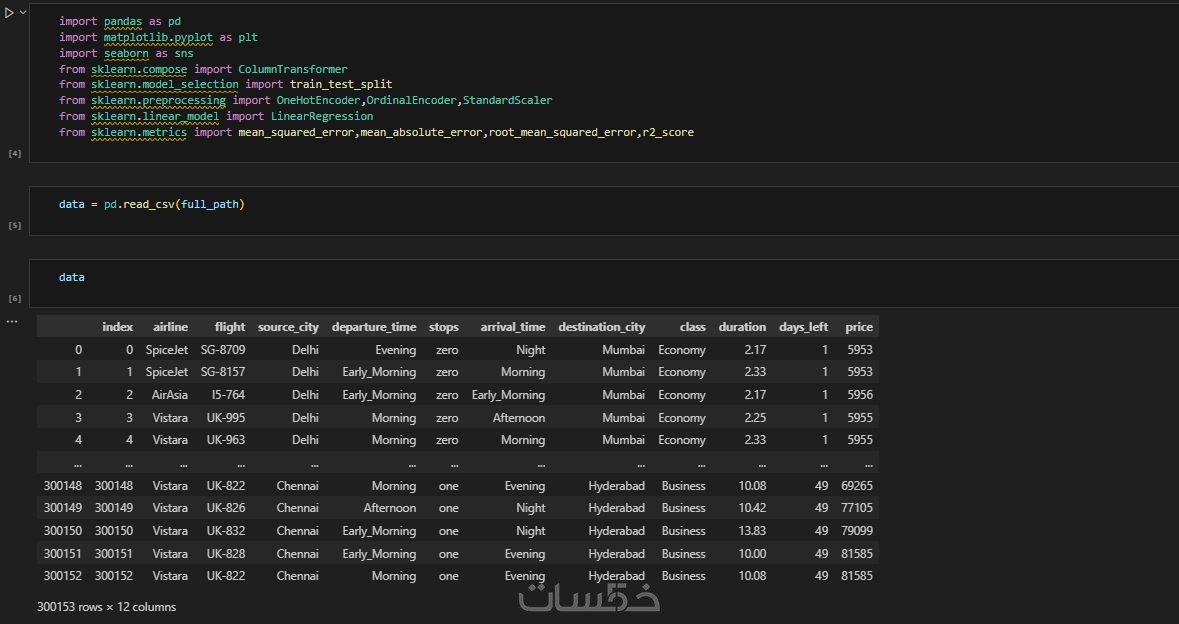Click departure_time 'Evening' in row 0

pyautogui.click(x=396, y=350)
